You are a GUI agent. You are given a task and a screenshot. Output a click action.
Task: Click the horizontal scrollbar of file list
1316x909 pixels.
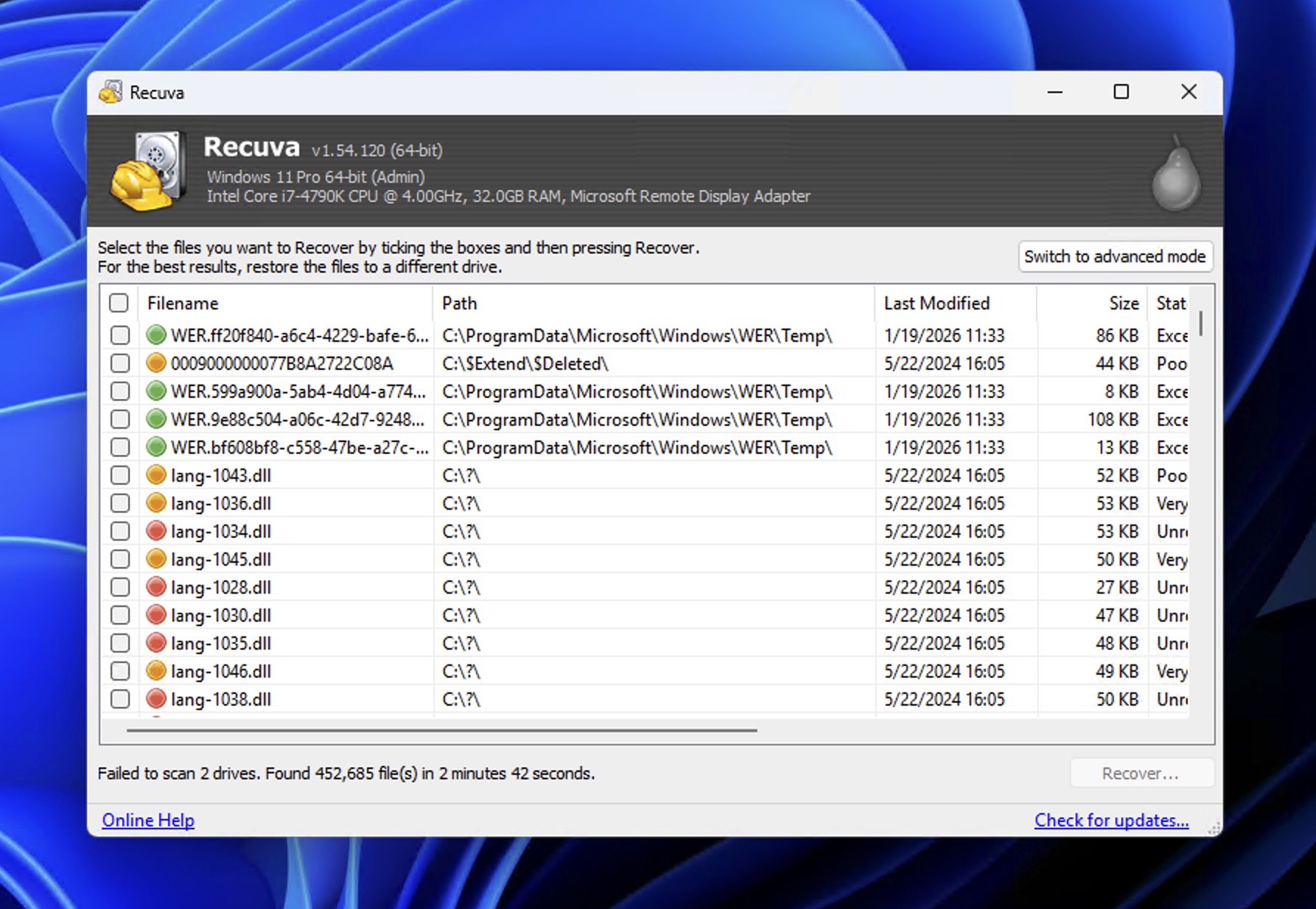441,730
